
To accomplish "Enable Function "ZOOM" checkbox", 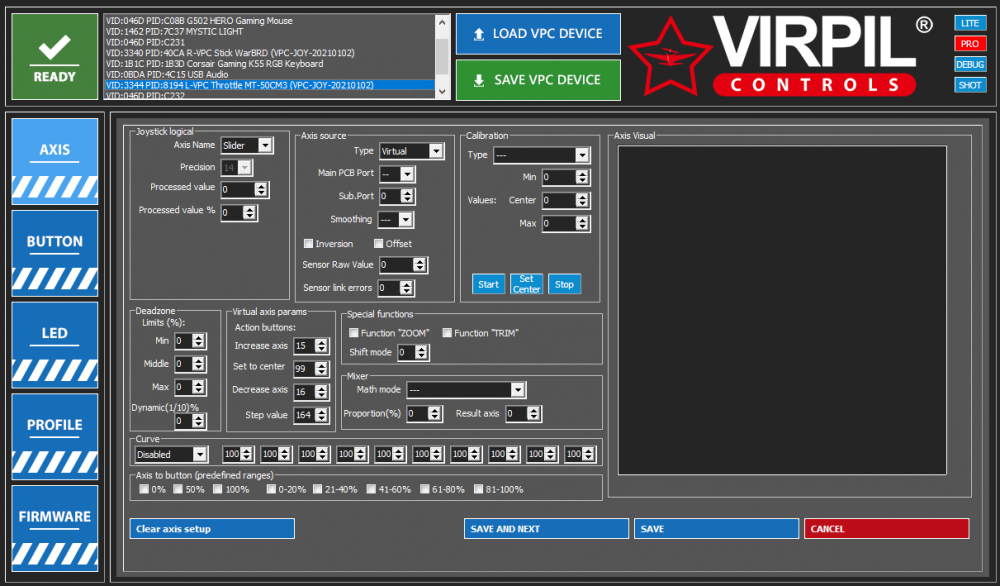I will click(353, 333).
